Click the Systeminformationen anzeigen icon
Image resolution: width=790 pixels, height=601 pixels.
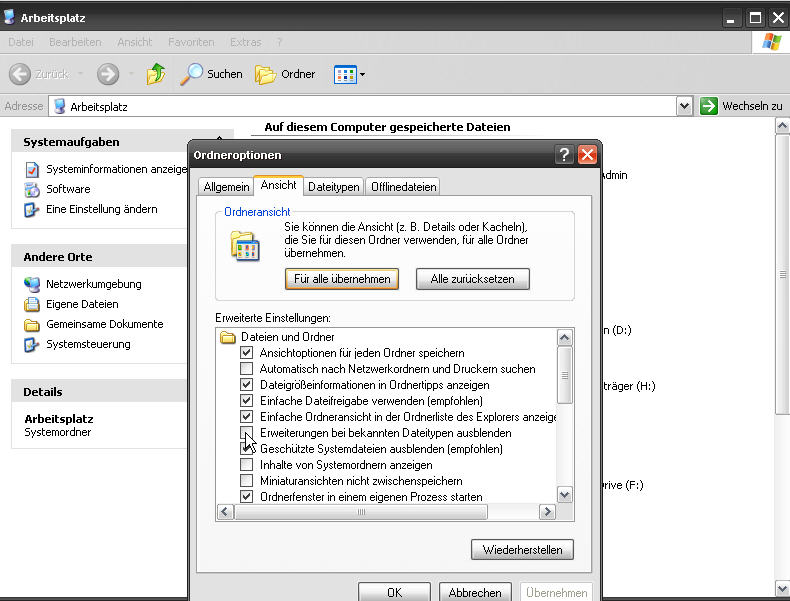pyautogui.click(x=32, y=170)
